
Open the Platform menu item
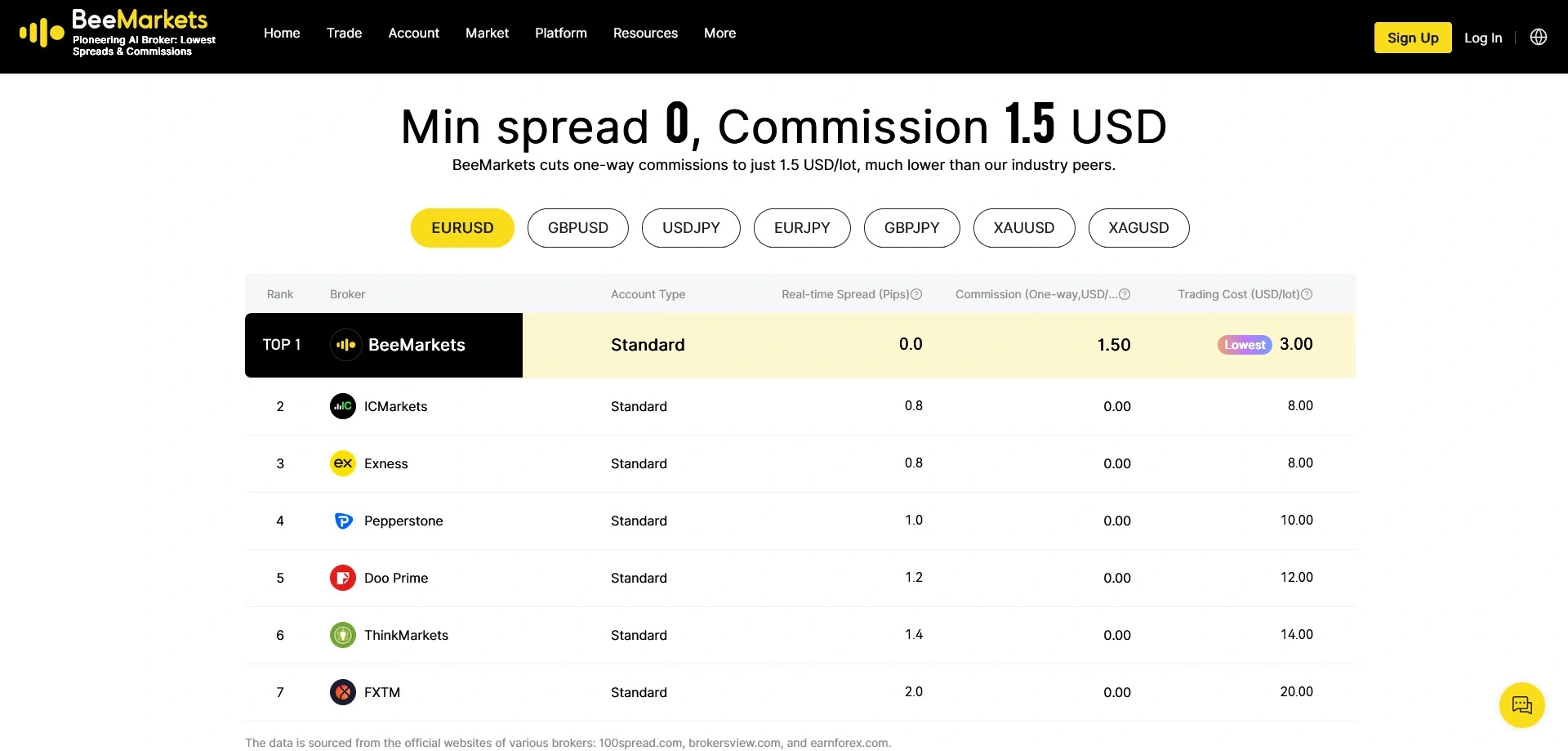click(x=560, y=34)
